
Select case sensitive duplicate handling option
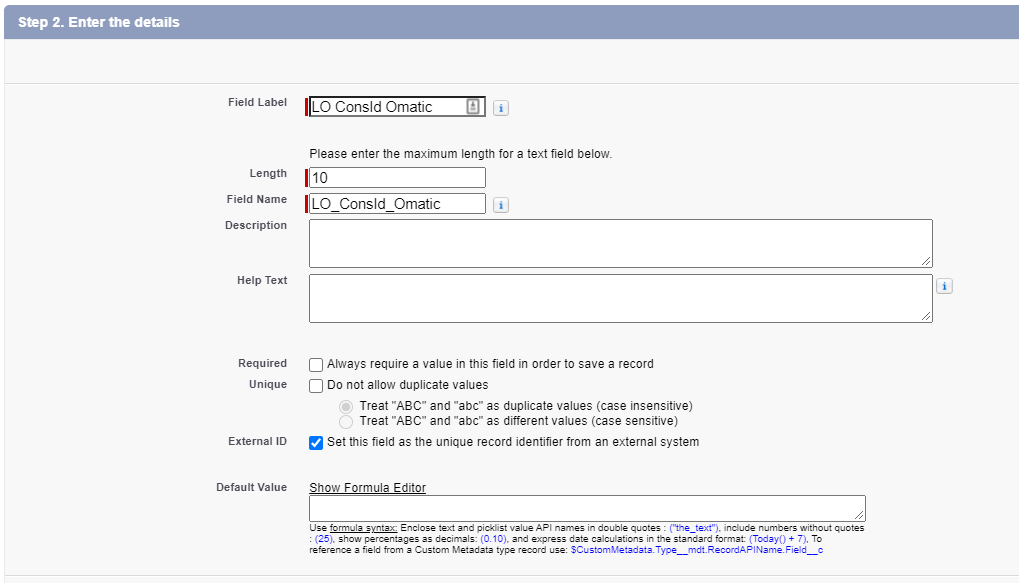[345, 421]
